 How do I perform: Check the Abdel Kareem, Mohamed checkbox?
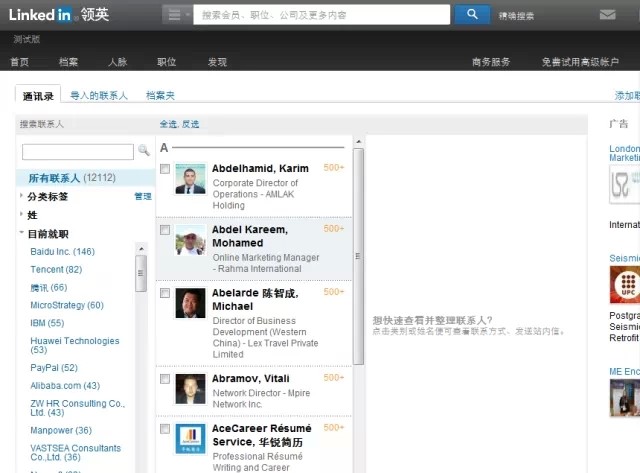click(165, 230)
